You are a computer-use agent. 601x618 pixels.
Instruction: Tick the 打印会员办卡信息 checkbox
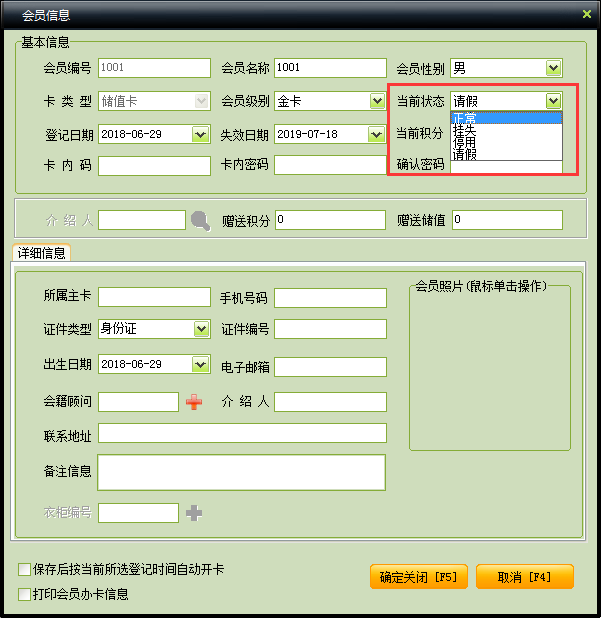coord(24,594)
